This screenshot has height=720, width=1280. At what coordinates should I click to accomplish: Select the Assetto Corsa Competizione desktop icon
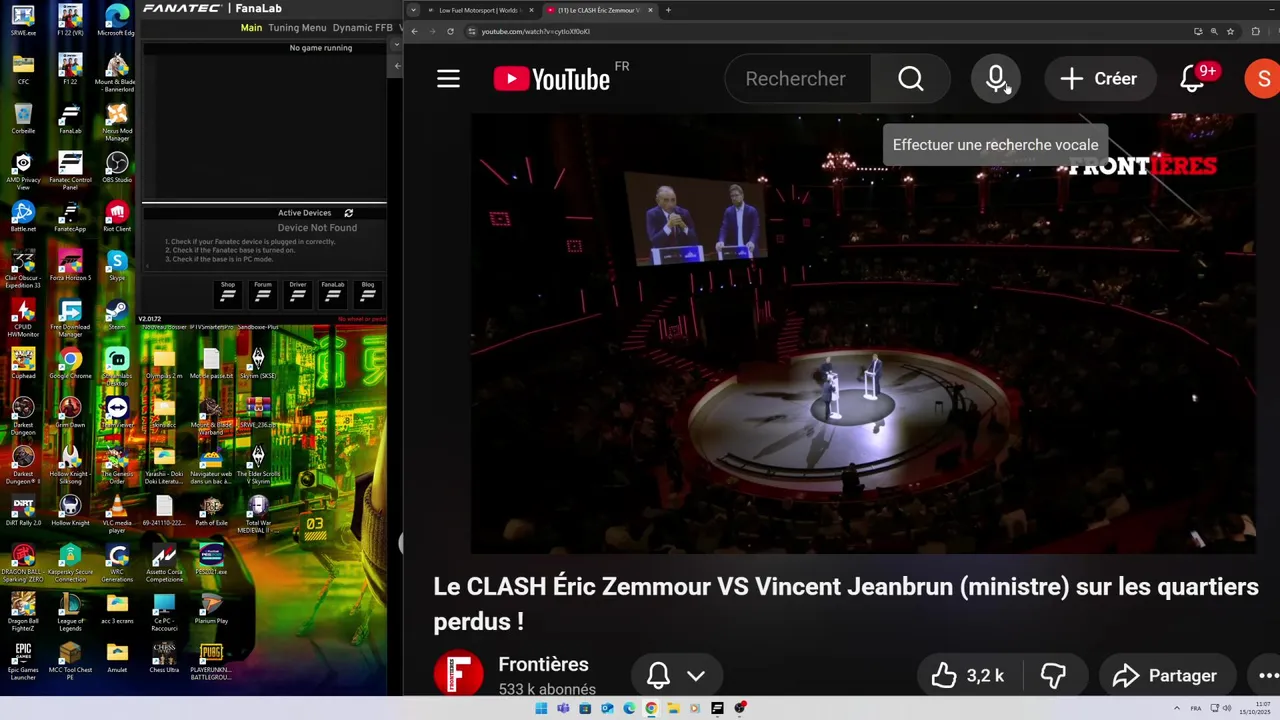click(x=164, y=563)
